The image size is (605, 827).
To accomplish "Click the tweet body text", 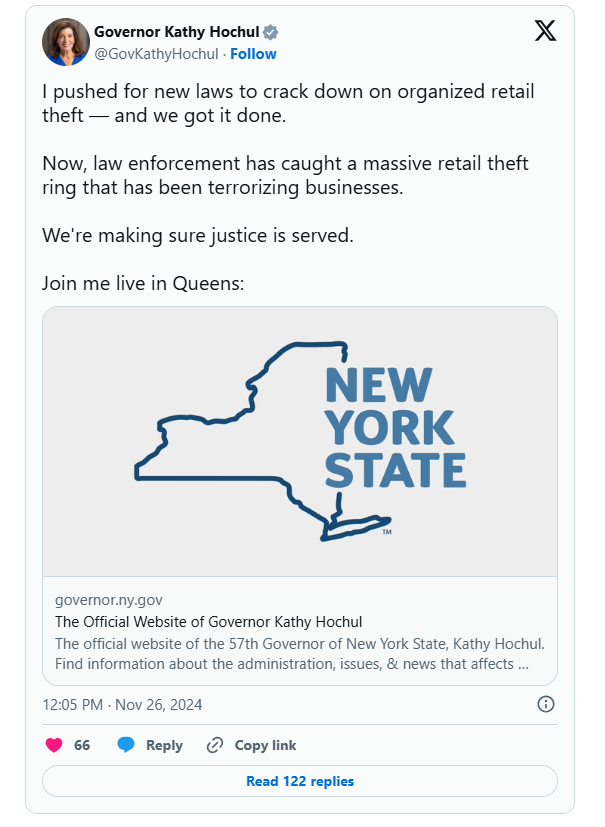I will click(x=289, y=187).
